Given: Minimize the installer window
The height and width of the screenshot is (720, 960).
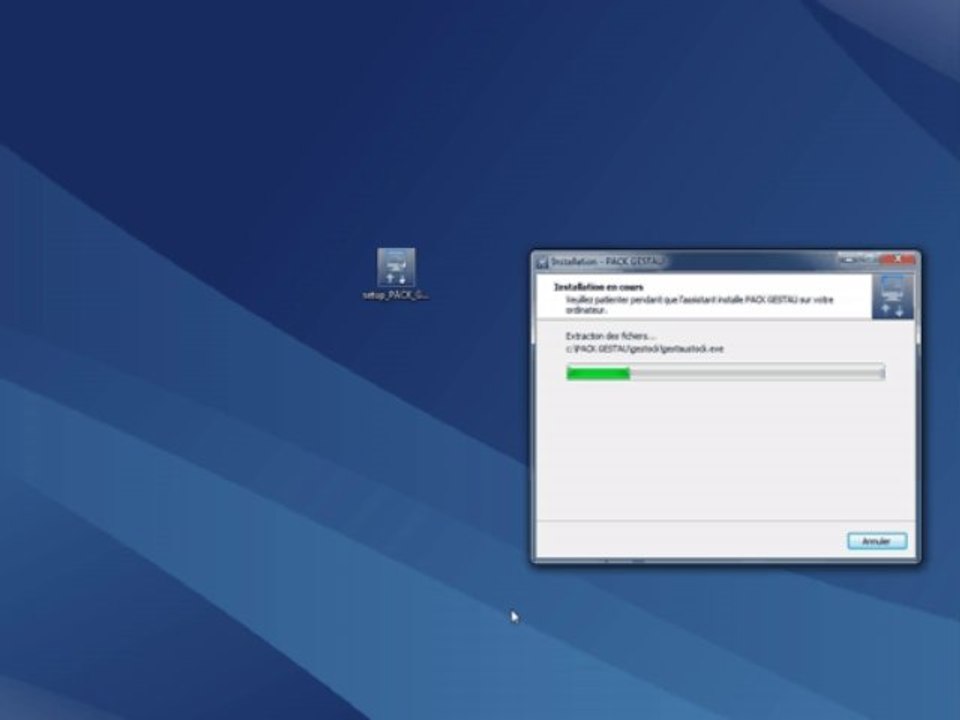Looking at the screenshot, I should [x=847, y=260].
